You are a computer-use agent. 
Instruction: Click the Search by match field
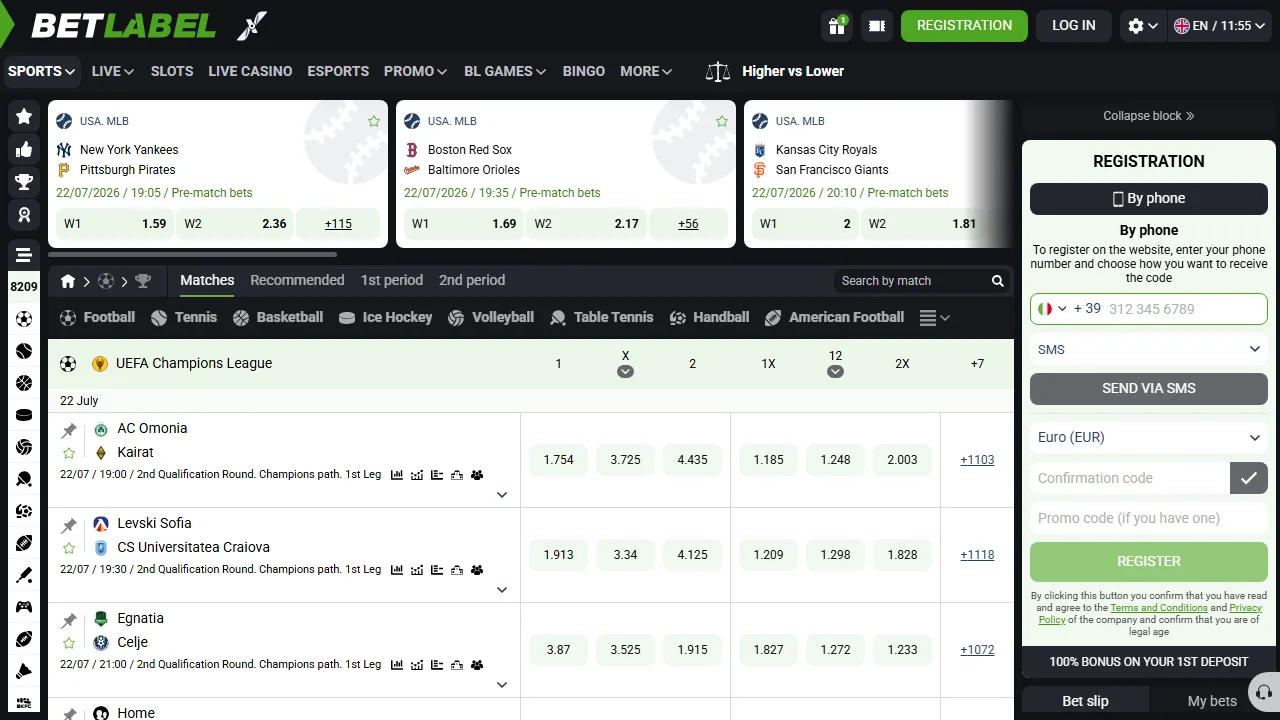pyautogui.click(x=912, y=281)
